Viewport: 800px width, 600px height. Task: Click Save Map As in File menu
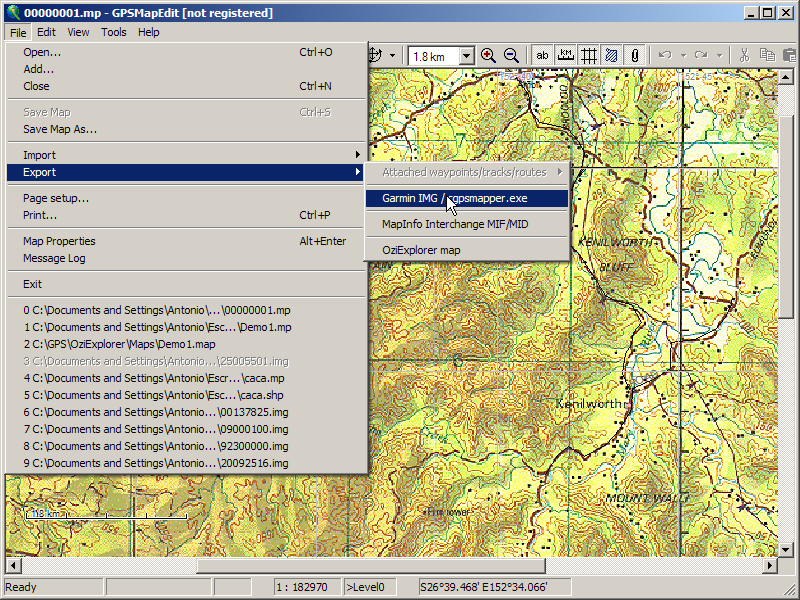(60, 129)
